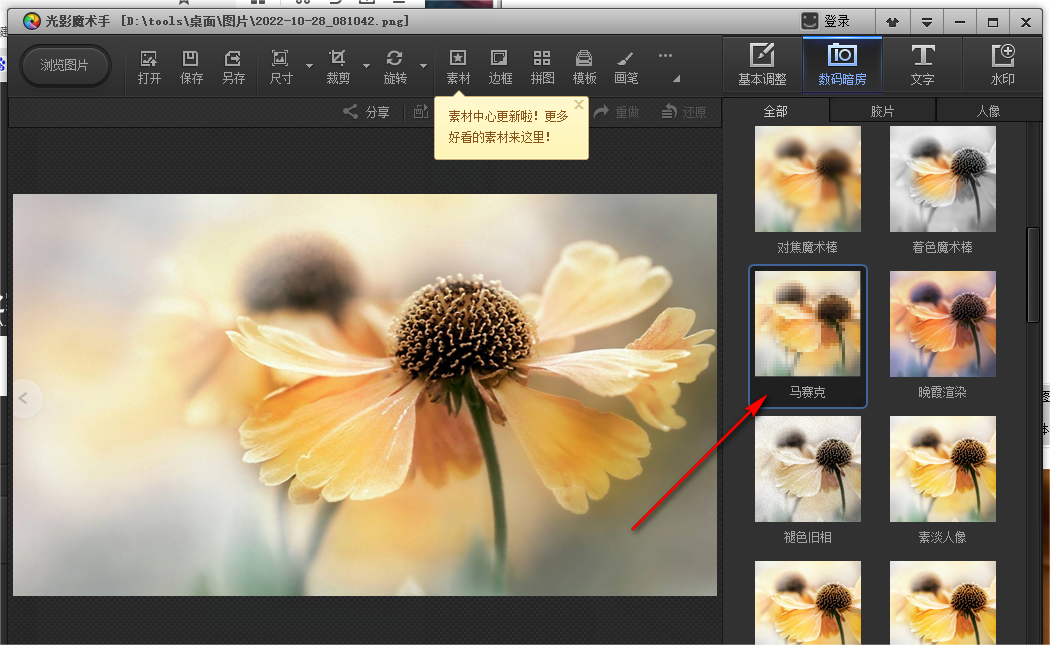This screenshot has height=645, width=1050.
Task: Click the 打开 (Open) toolbar icon
Action: click(x=149, y=66)
